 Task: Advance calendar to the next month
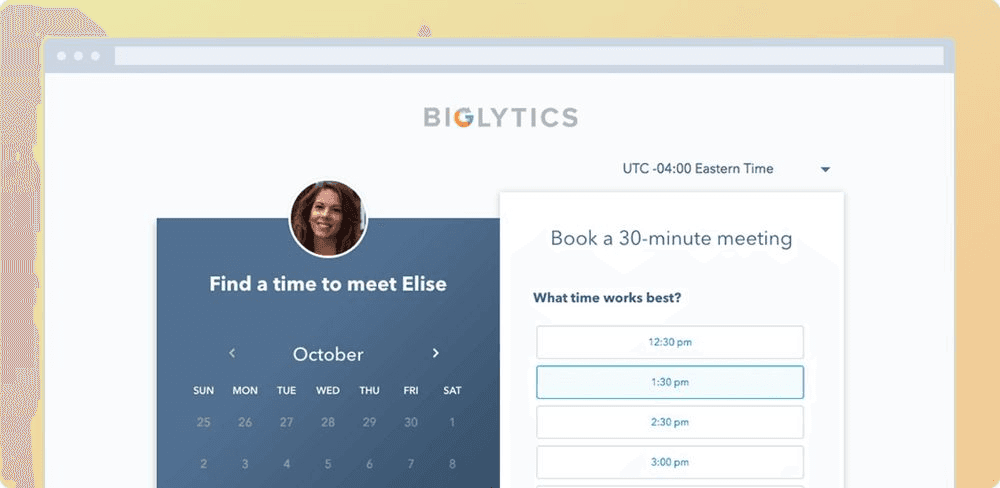click(435, 353)
